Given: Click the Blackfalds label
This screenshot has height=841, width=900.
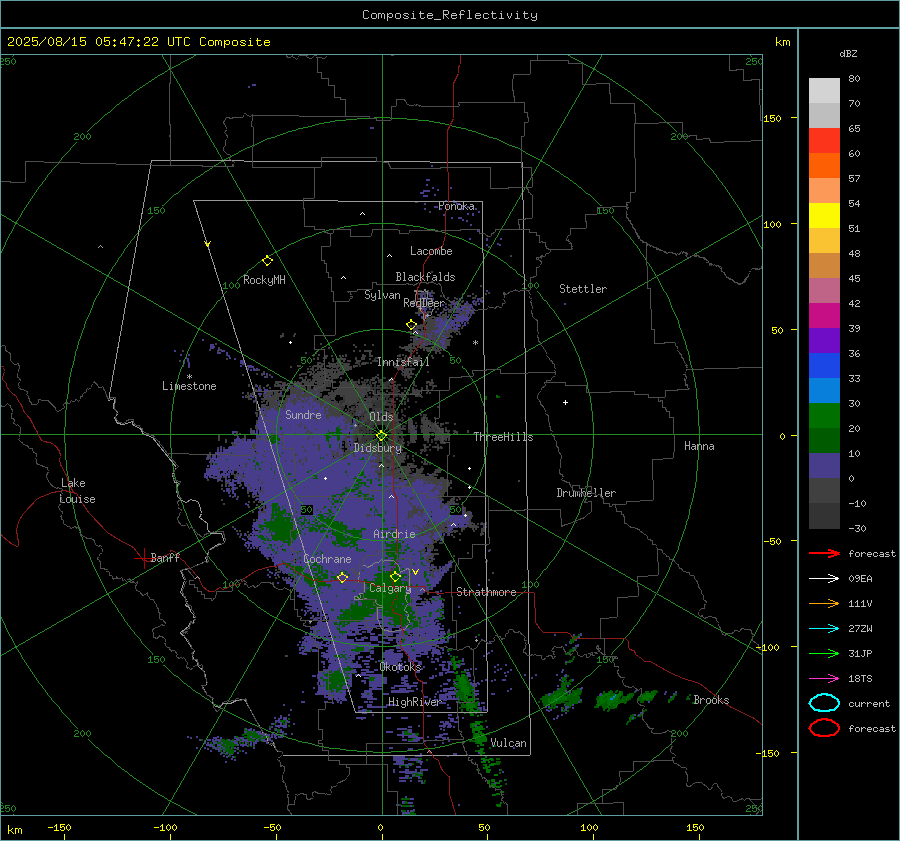Looking at the screenshot, I should [x=425, y=277].
